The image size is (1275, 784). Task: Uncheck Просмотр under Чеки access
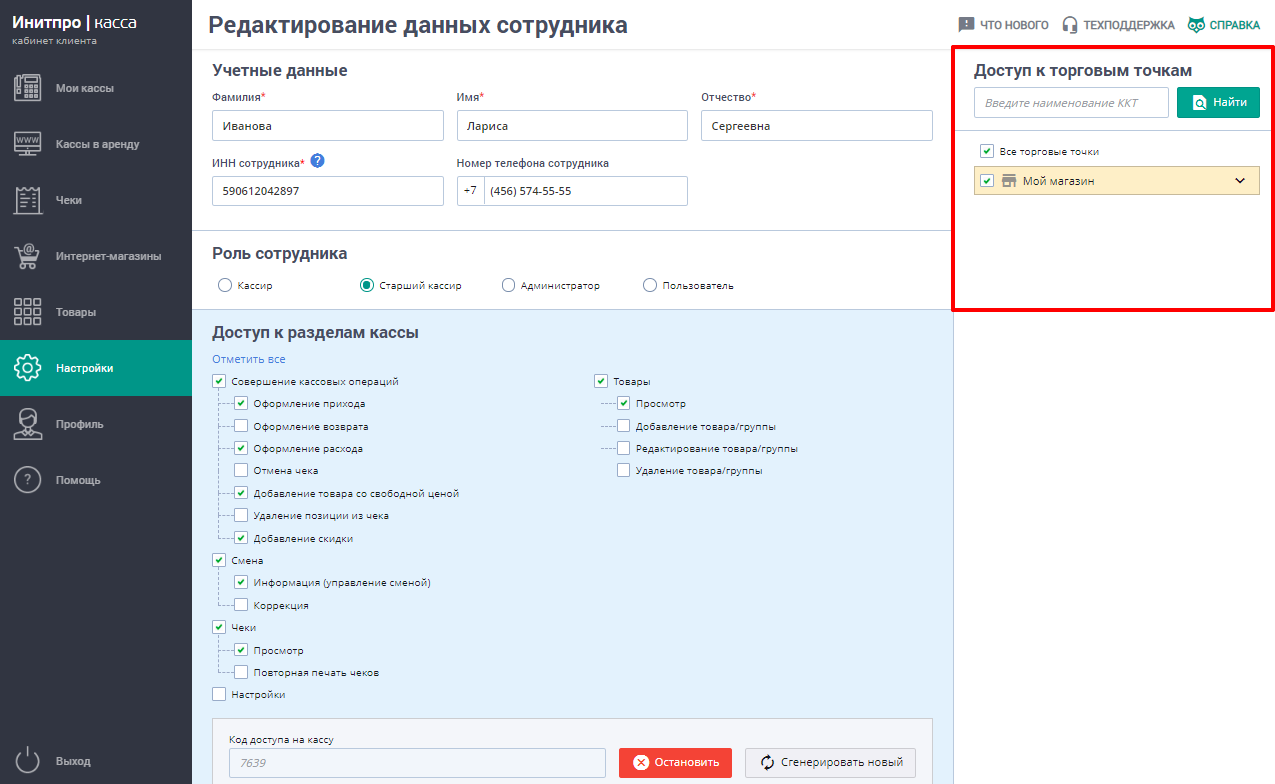click(x=241, y=651)
